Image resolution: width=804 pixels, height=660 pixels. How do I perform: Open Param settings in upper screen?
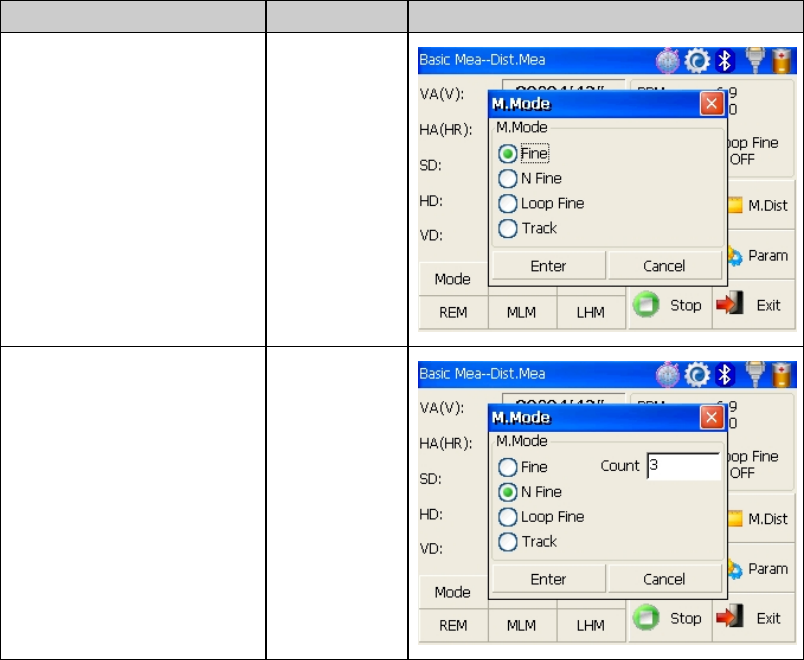click(761, 255)
